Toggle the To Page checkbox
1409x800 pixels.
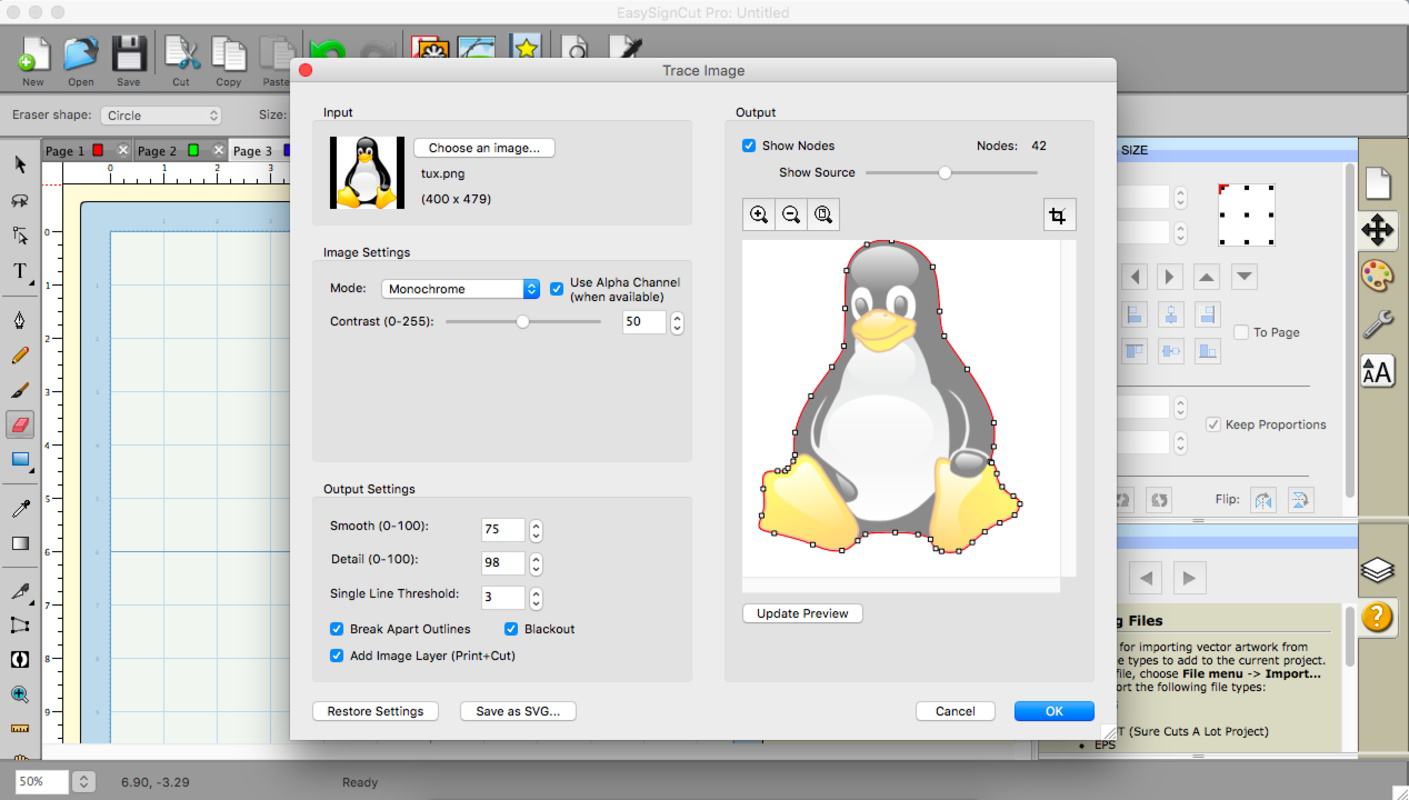pos(1241,332)
